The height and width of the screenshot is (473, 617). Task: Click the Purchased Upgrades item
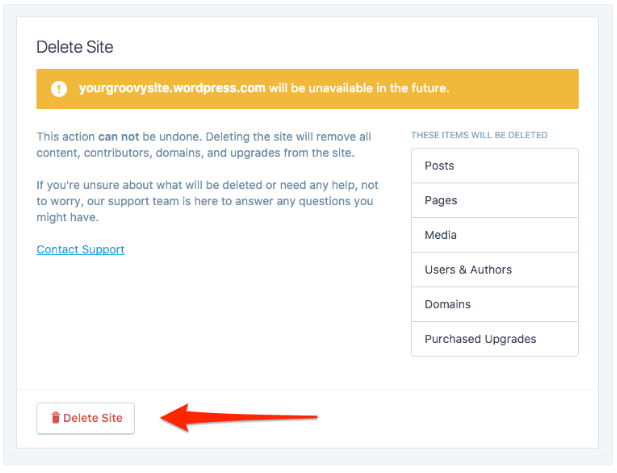coord(494,339)
